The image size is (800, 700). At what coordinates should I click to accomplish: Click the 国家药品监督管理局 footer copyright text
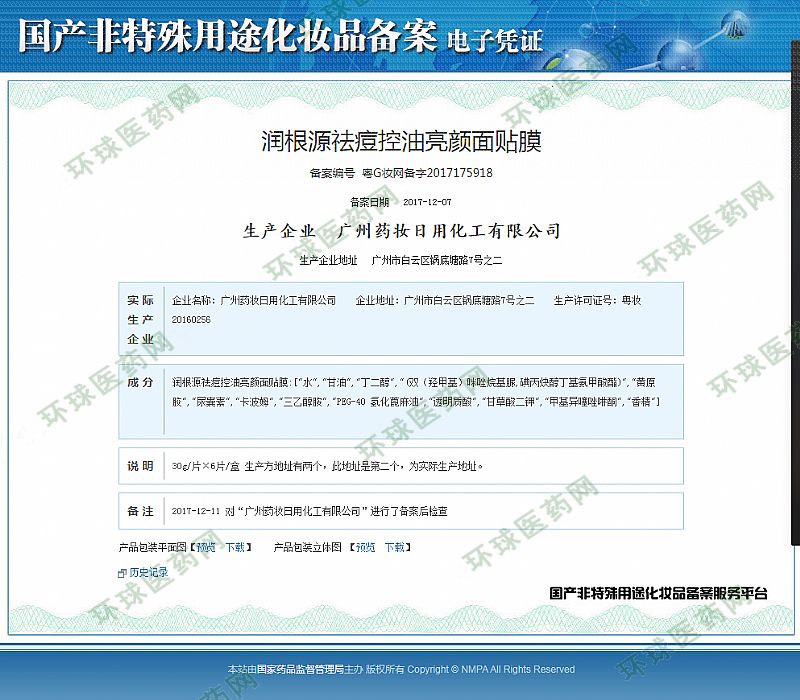(x=400, y=669)
